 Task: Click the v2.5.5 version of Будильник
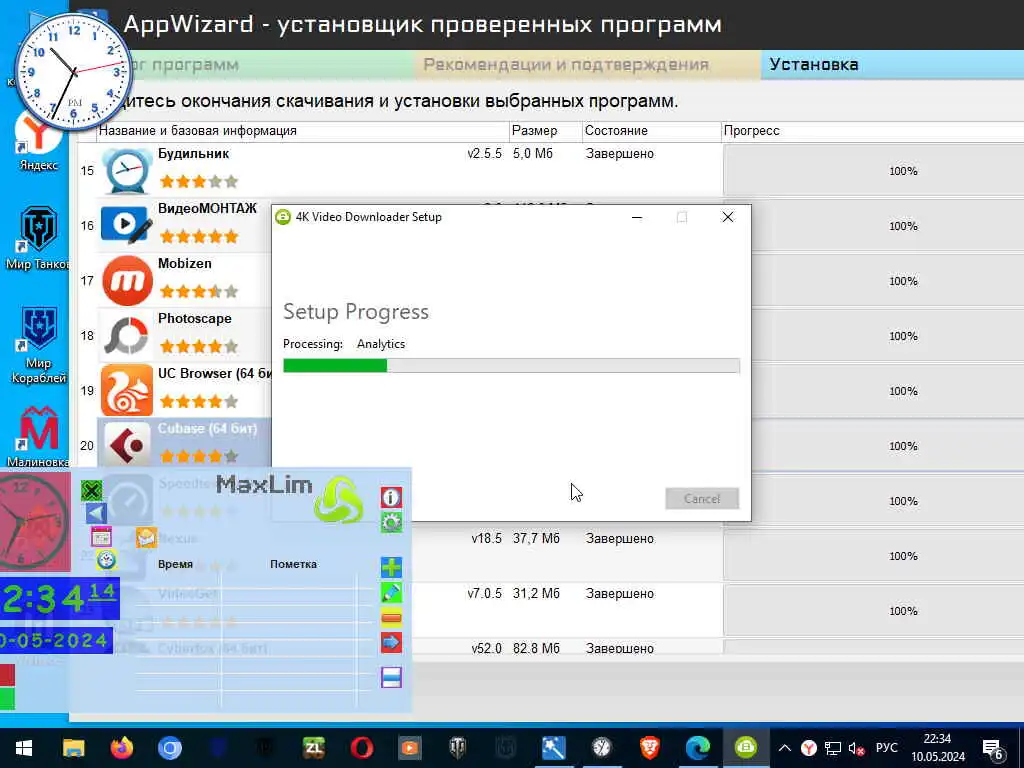click(x=485, y=153)
